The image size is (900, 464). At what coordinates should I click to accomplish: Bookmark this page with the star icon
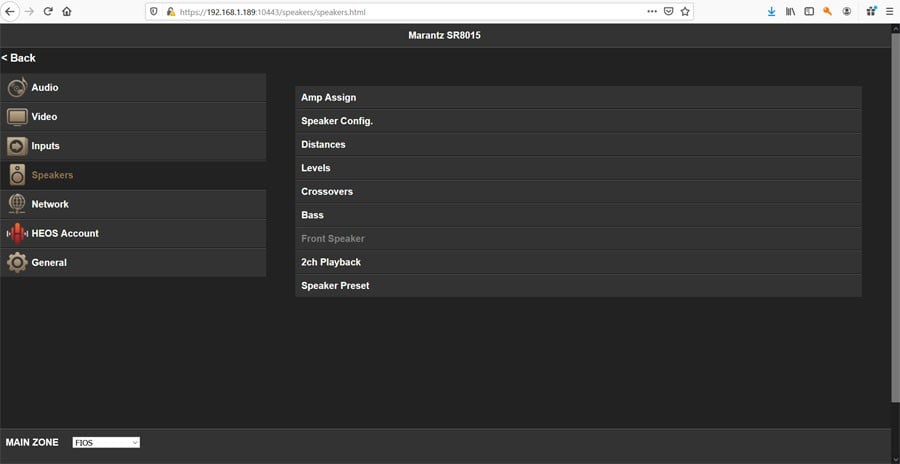click(685, 11)
